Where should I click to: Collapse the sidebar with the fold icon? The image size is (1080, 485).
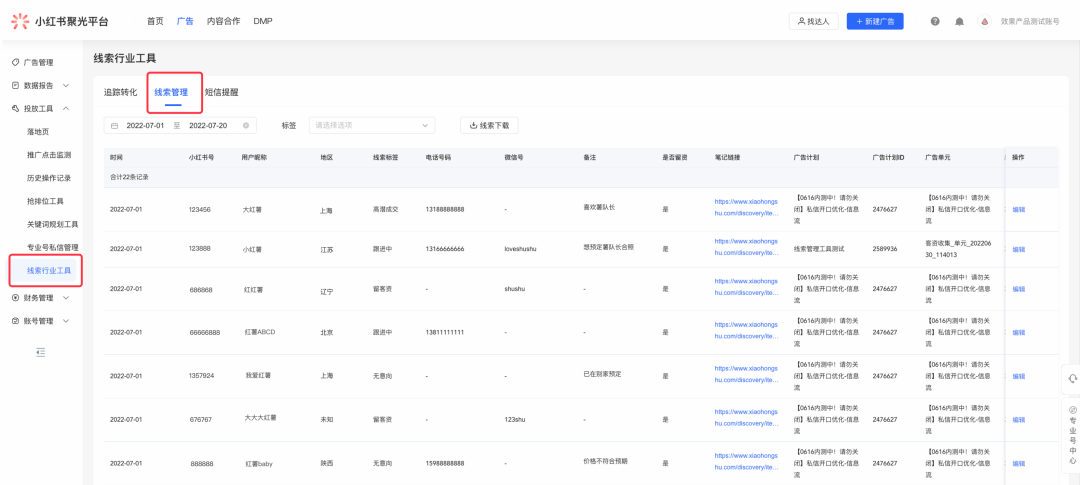[41, 352]
